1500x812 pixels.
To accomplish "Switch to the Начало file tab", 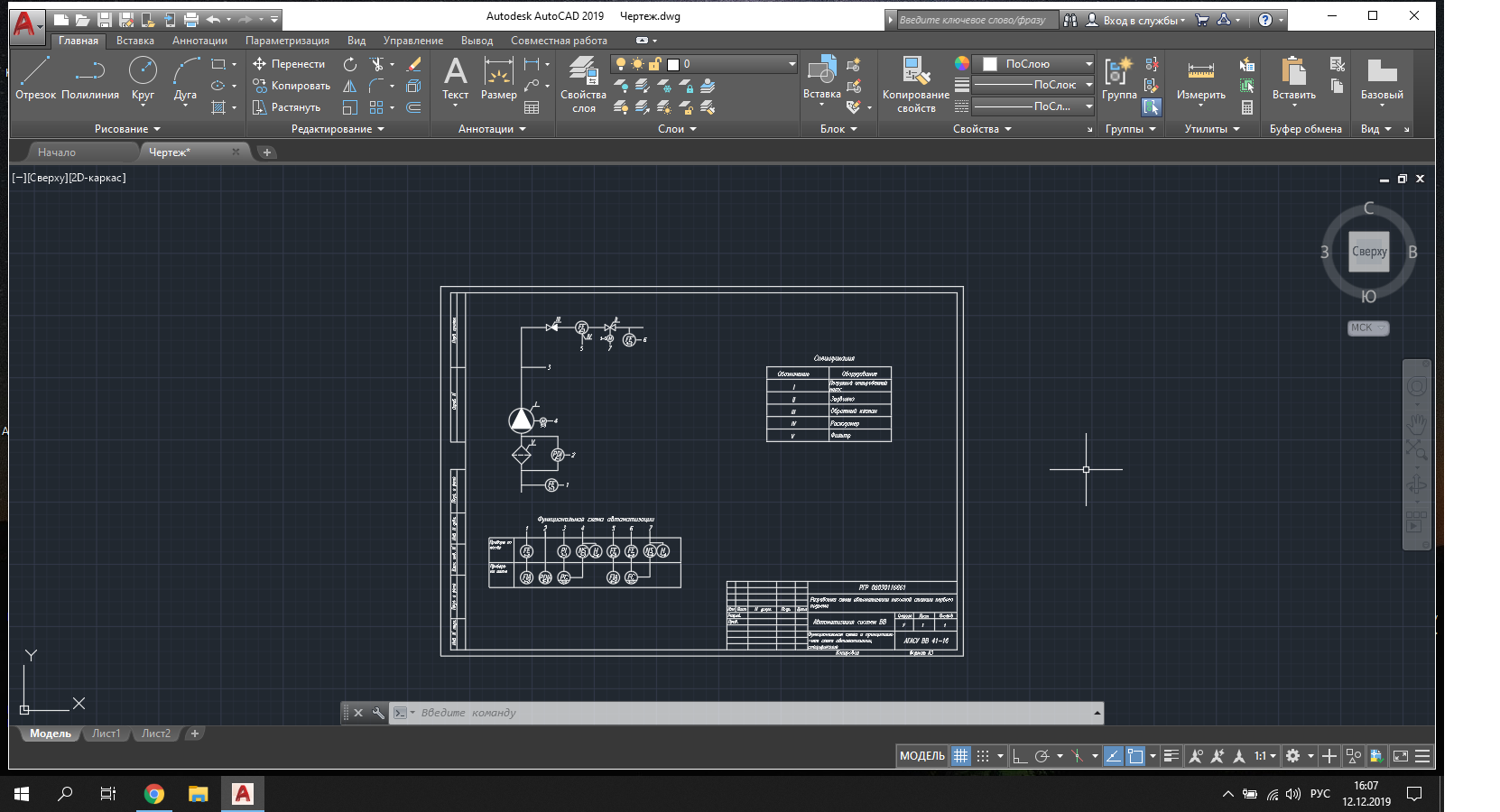I will [57, 152].
